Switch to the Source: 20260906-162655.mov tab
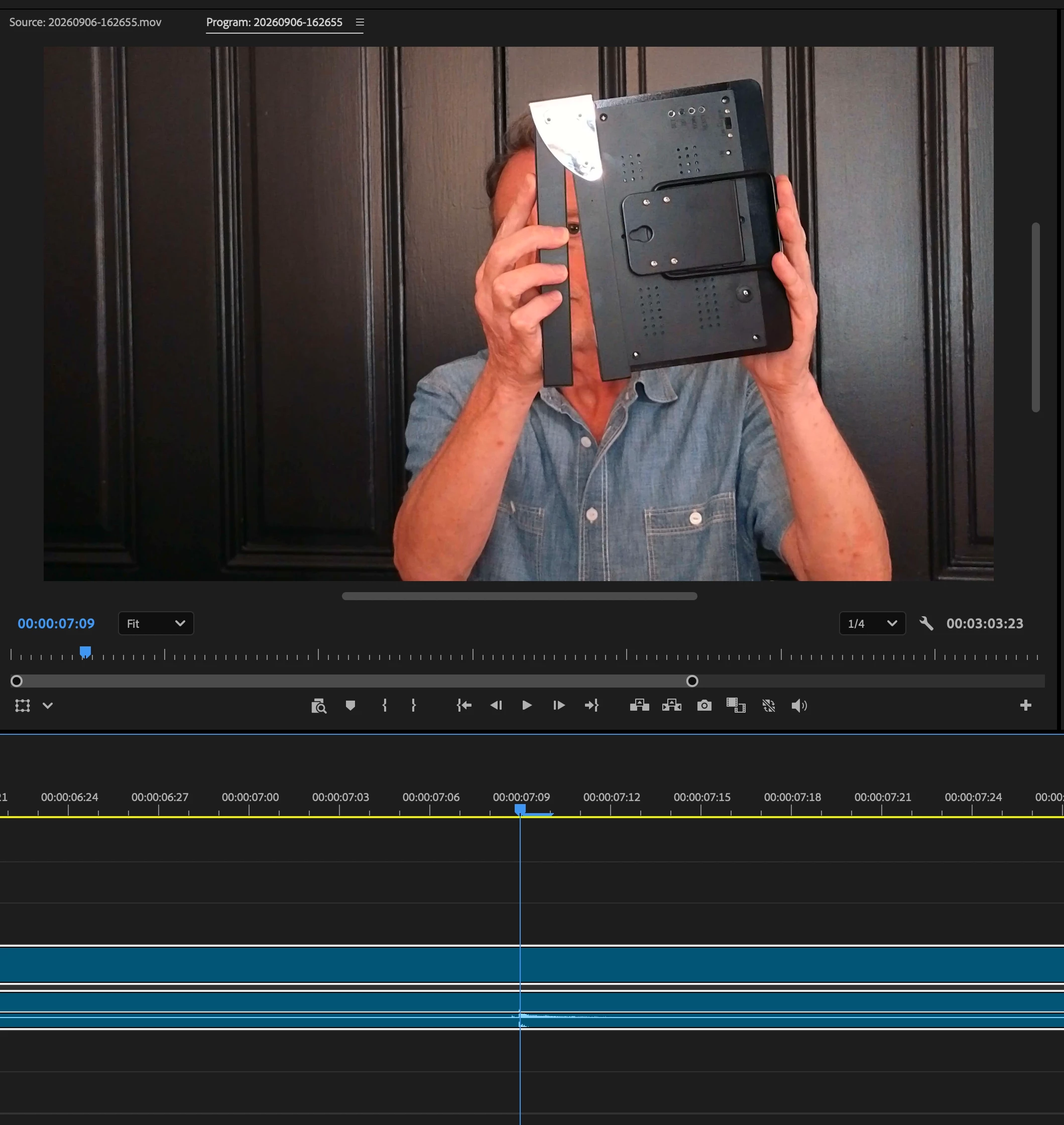The width and height of the screenshot is (1064, 1125). coord(85,22)
